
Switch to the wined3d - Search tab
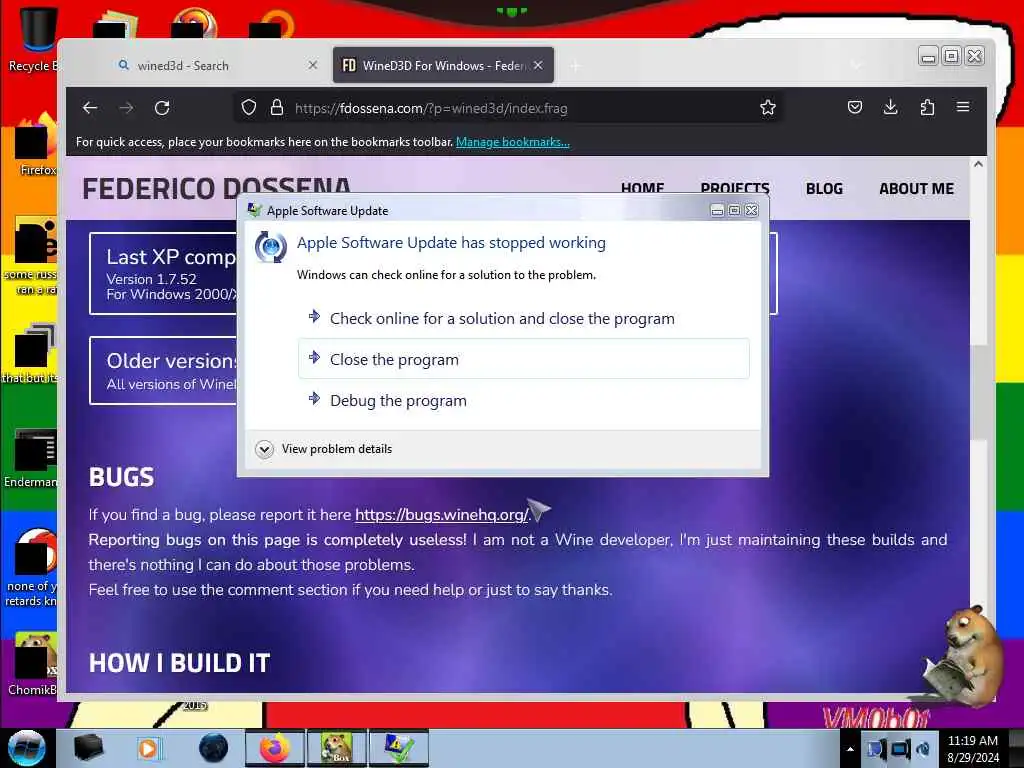click(209, 65)
